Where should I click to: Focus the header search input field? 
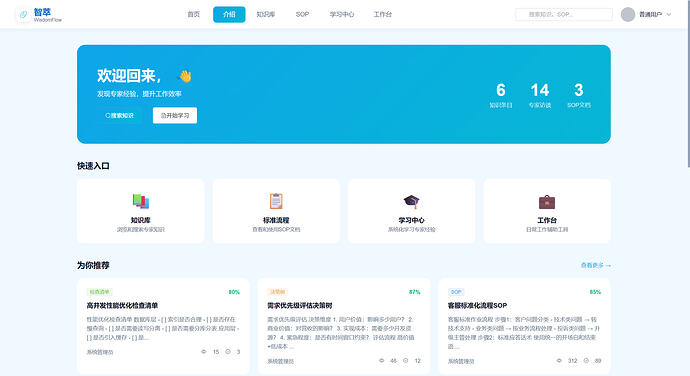point(564,15)
